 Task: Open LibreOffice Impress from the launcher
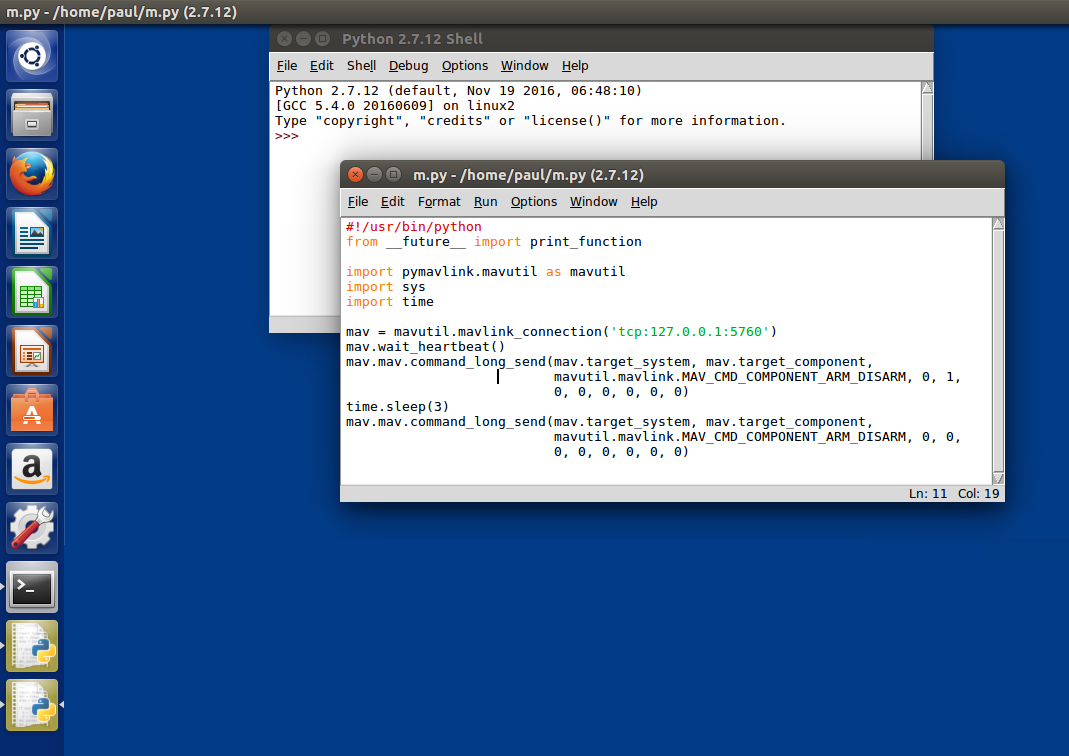[32, 351]
